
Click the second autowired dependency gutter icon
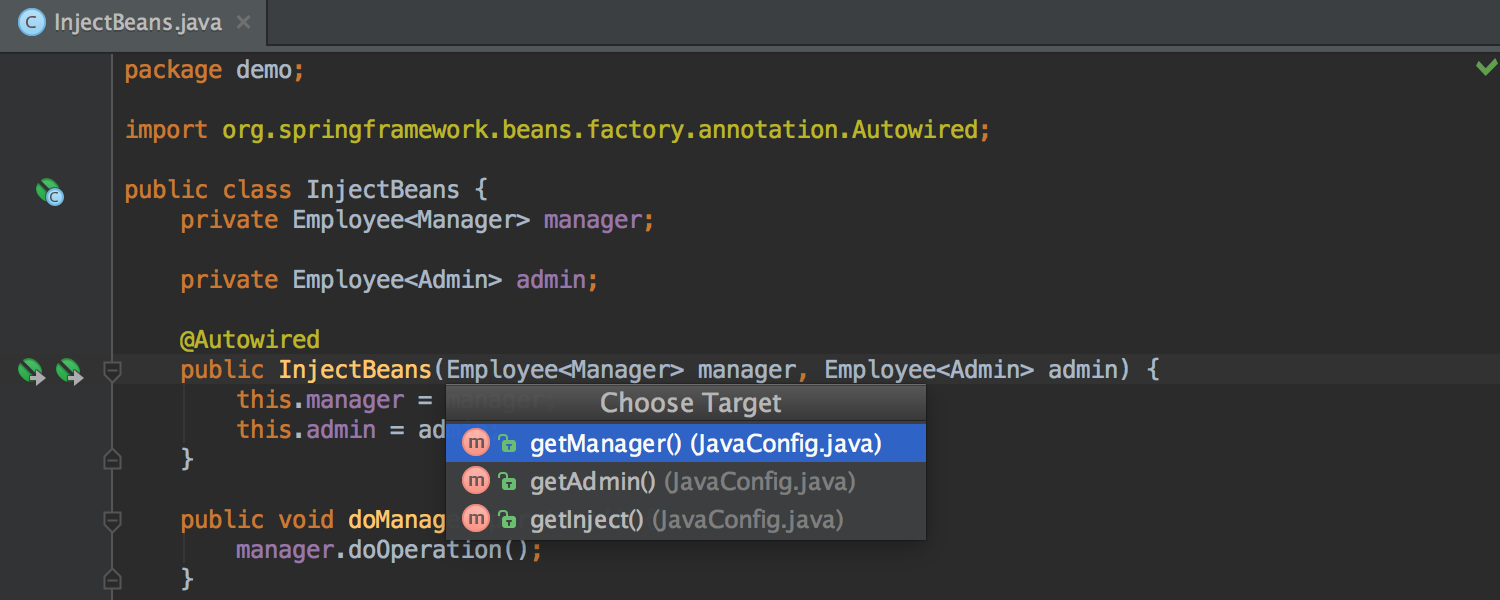[x=70, y=370]
